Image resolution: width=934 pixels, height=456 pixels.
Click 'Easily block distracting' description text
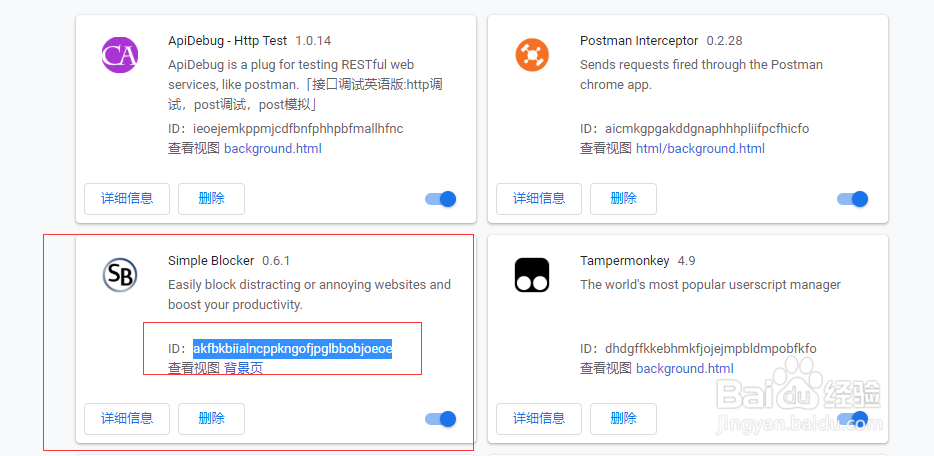tap(310, 295)
